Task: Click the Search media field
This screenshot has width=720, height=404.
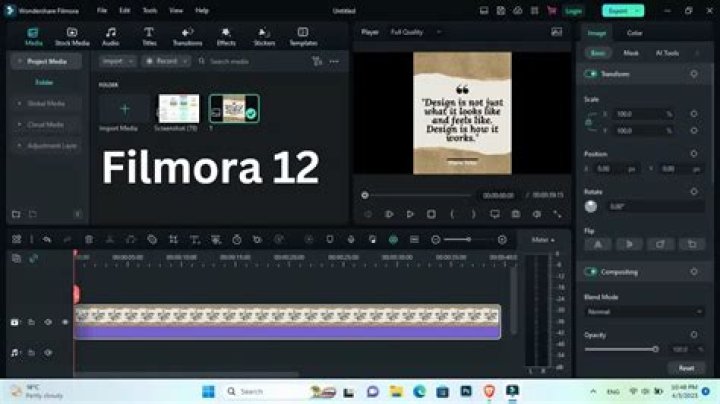Action: pos(253,61)
